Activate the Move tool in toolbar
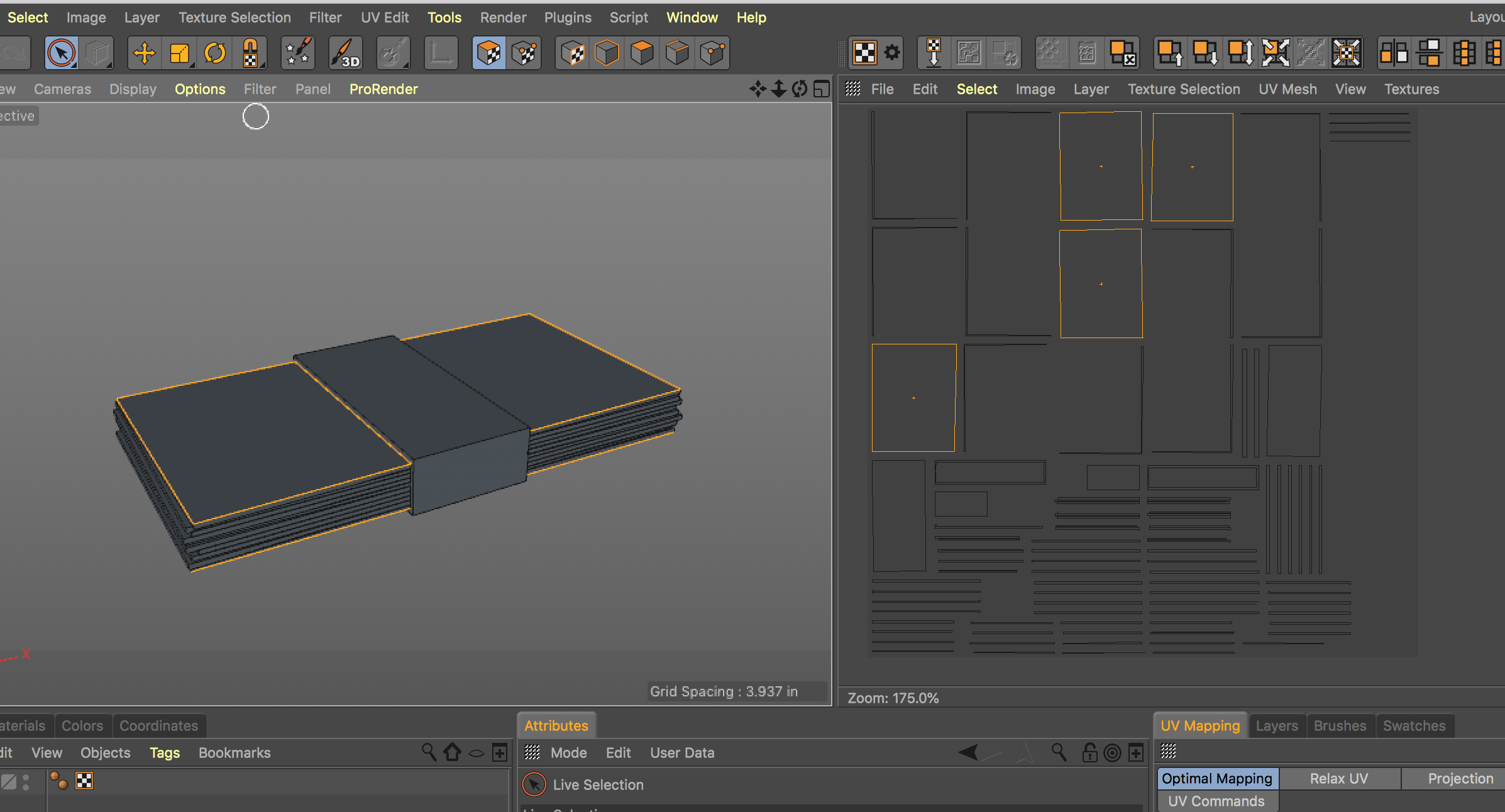 (144, 53)
